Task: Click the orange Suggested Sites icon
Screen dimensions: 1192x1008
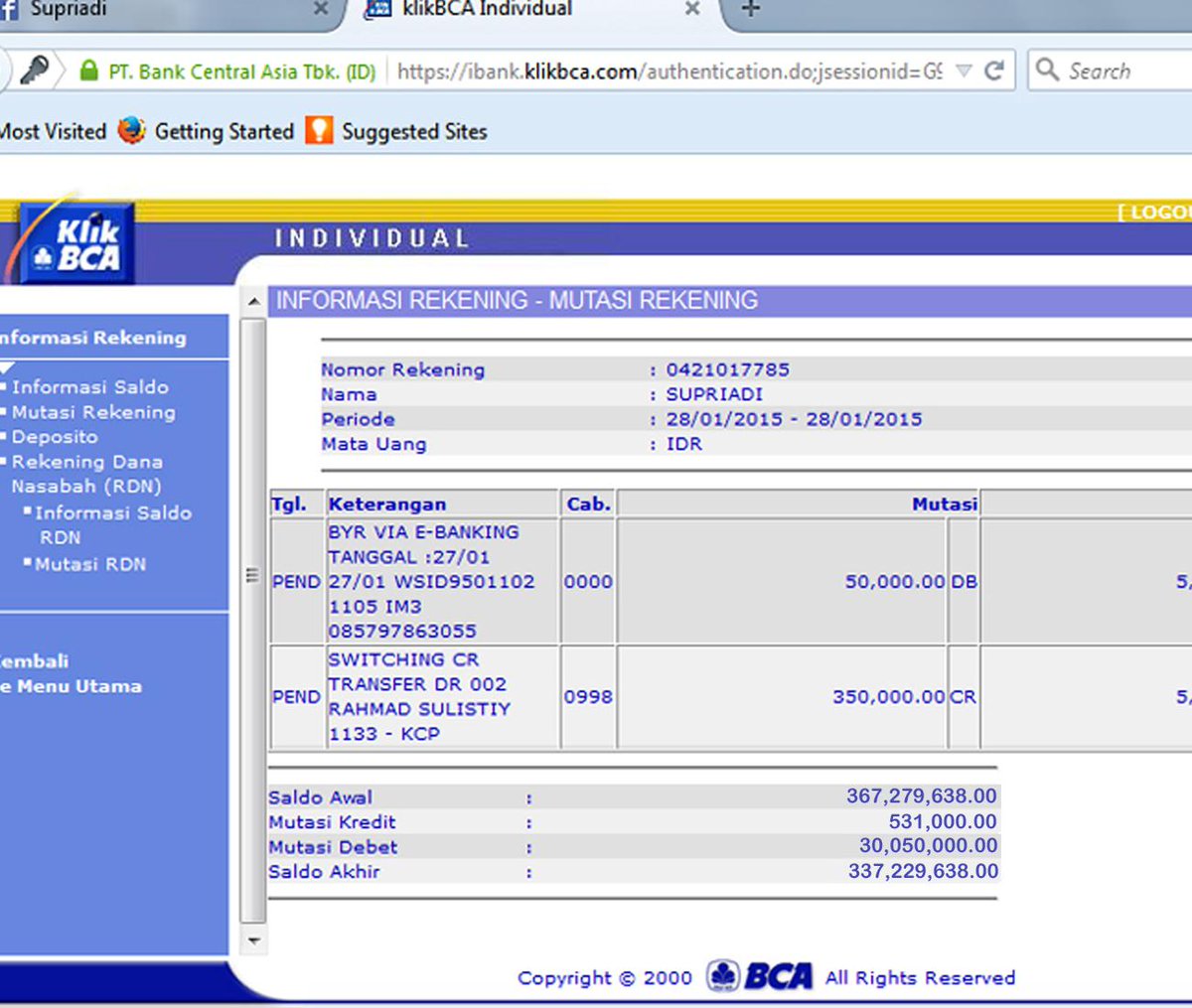Action: 319,130
